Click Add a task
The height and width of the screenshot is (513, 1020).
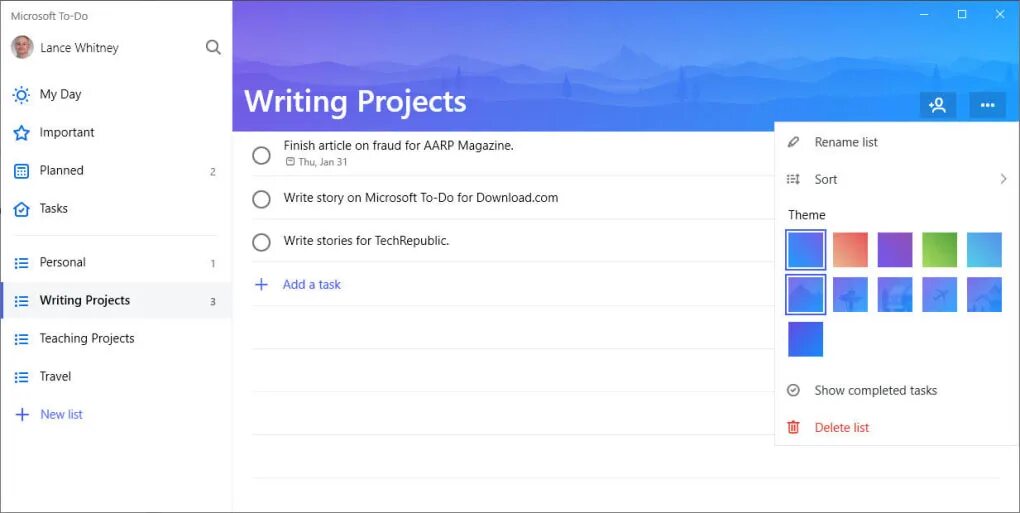point(311,285)
